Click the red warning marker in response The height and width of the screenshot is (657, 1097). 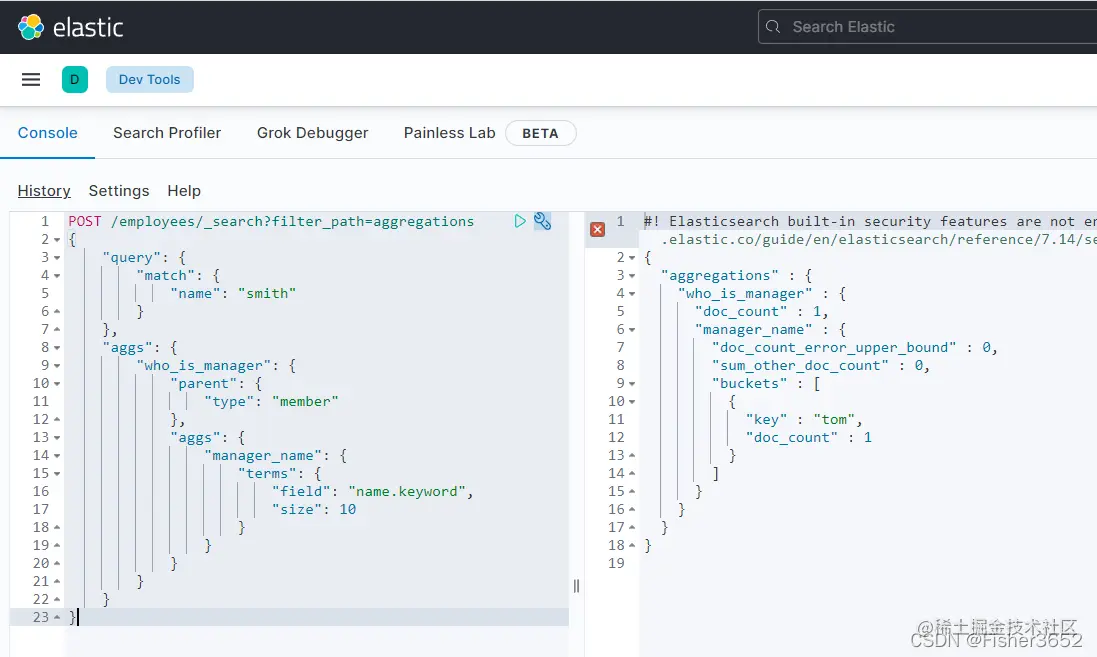tap(597, 229)
